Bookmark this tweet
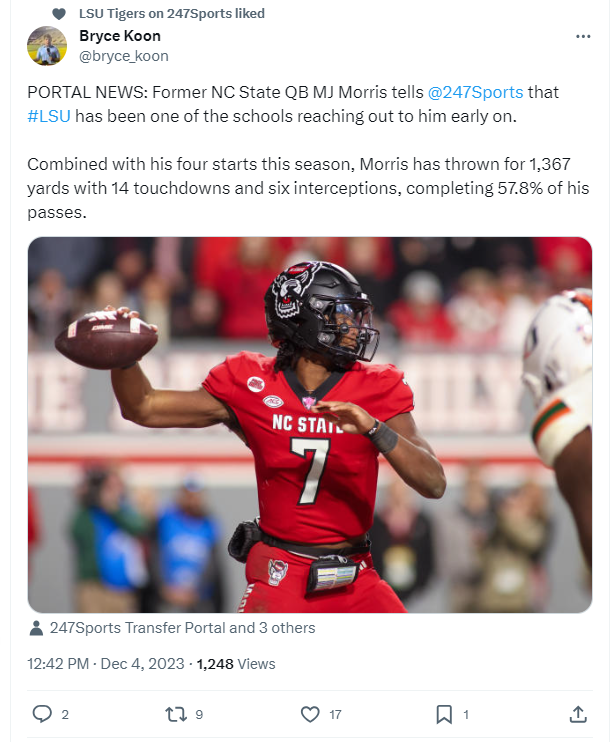Image resolution: width=612 pixels, height=742 pixels. [444, 714]
